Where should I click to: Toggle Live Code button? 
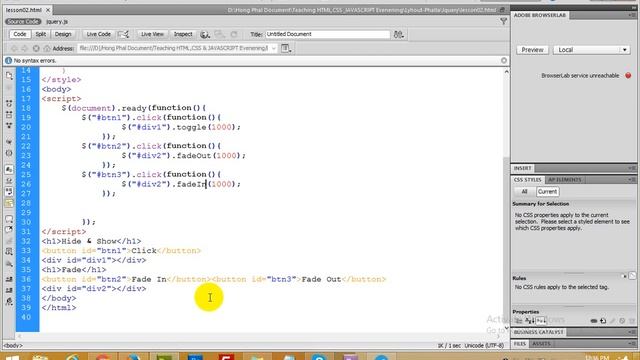click(x=98, y=34)
